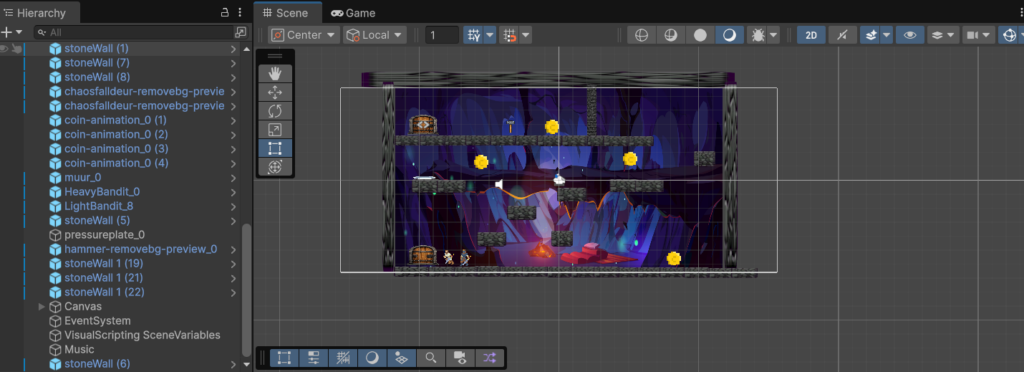Click the speaker audio gizmo in scene

[499, 185]
